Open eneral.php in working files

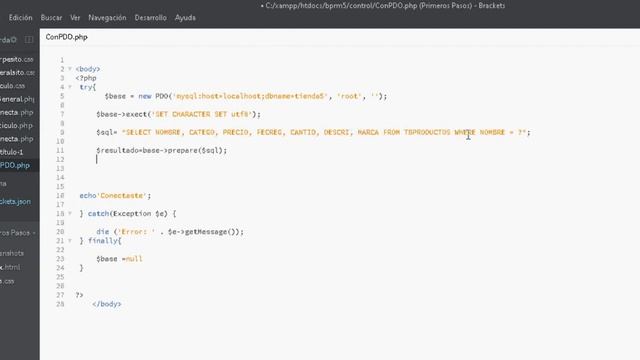[x=17, y=99]
